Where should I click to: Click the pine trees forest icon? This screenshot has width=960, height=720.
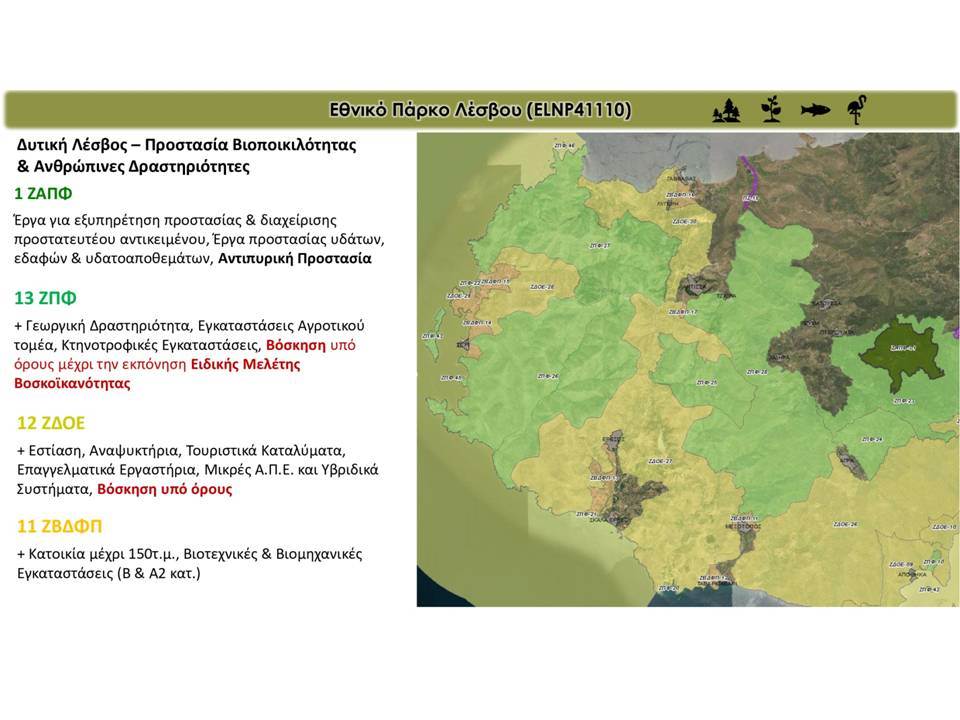(x=727, y=110)
